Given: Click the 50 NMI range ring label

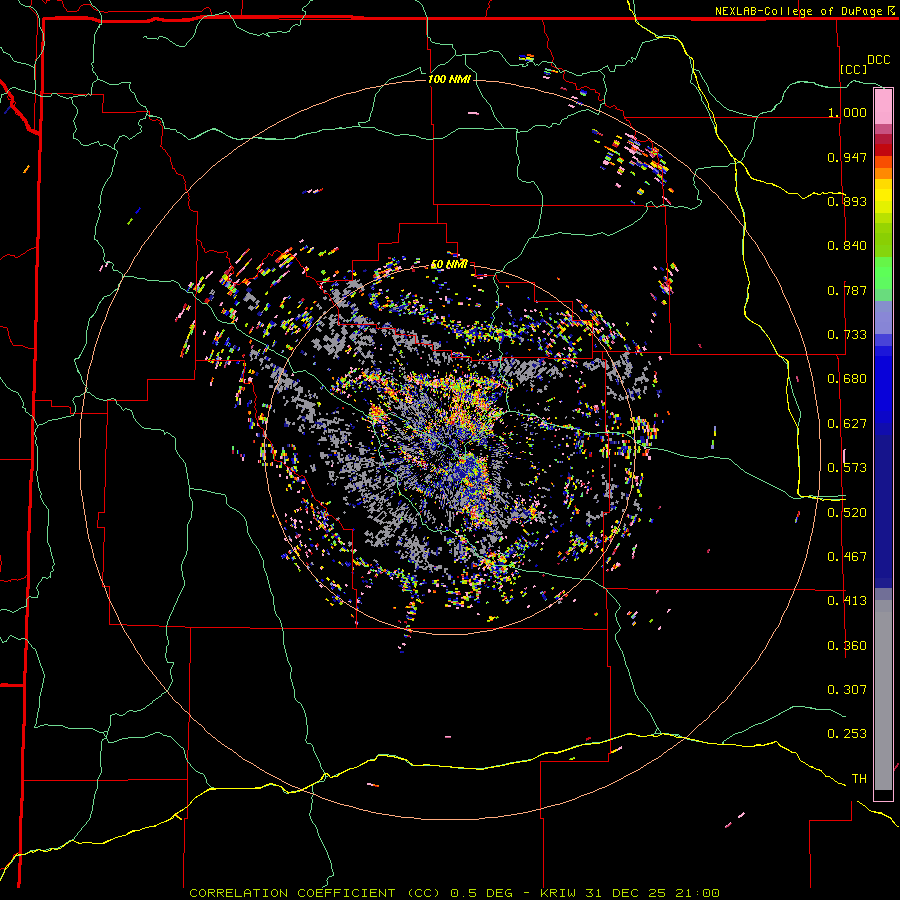Looking at the screenshot, I should [449, 265].
